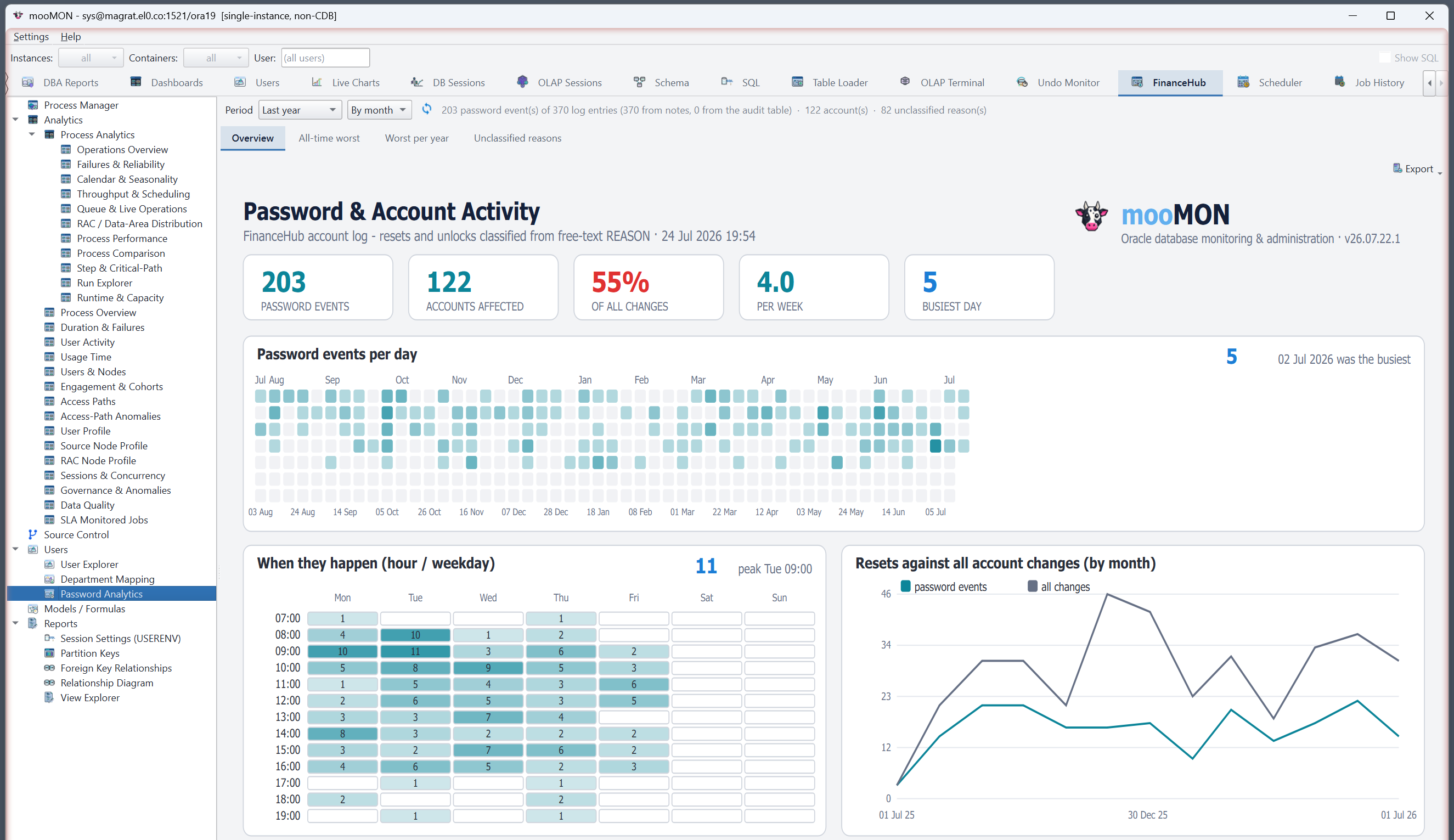
Task: Open Failures & Reliability report
Action: (x=121, y=165)
